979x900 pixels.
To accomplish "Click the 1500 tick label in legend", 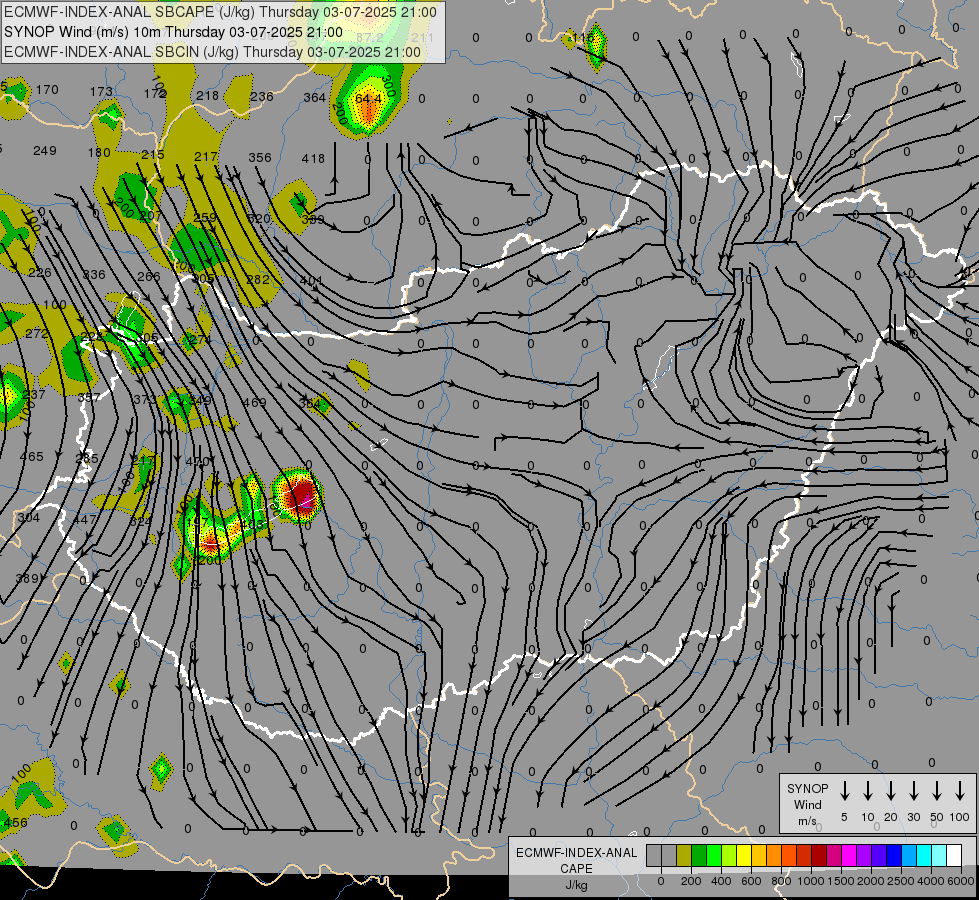I will 841,881.
